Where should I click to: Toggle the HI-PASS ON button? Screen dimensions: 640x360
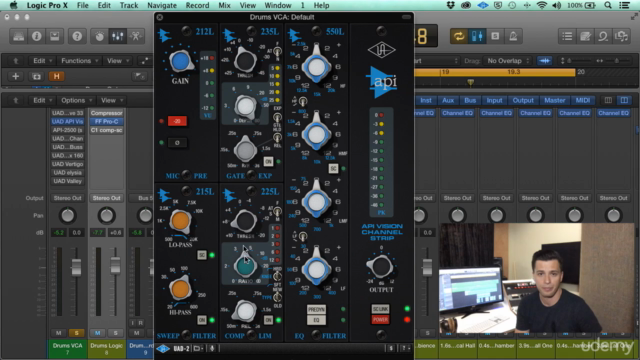pyautogui.click(x=202, y=320)
